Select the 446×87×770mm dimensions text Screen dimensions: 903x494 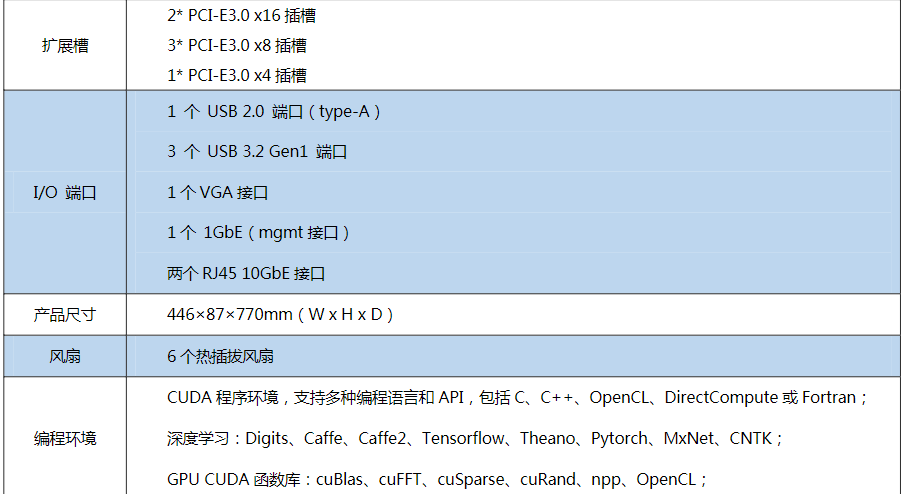coord(280,315)
